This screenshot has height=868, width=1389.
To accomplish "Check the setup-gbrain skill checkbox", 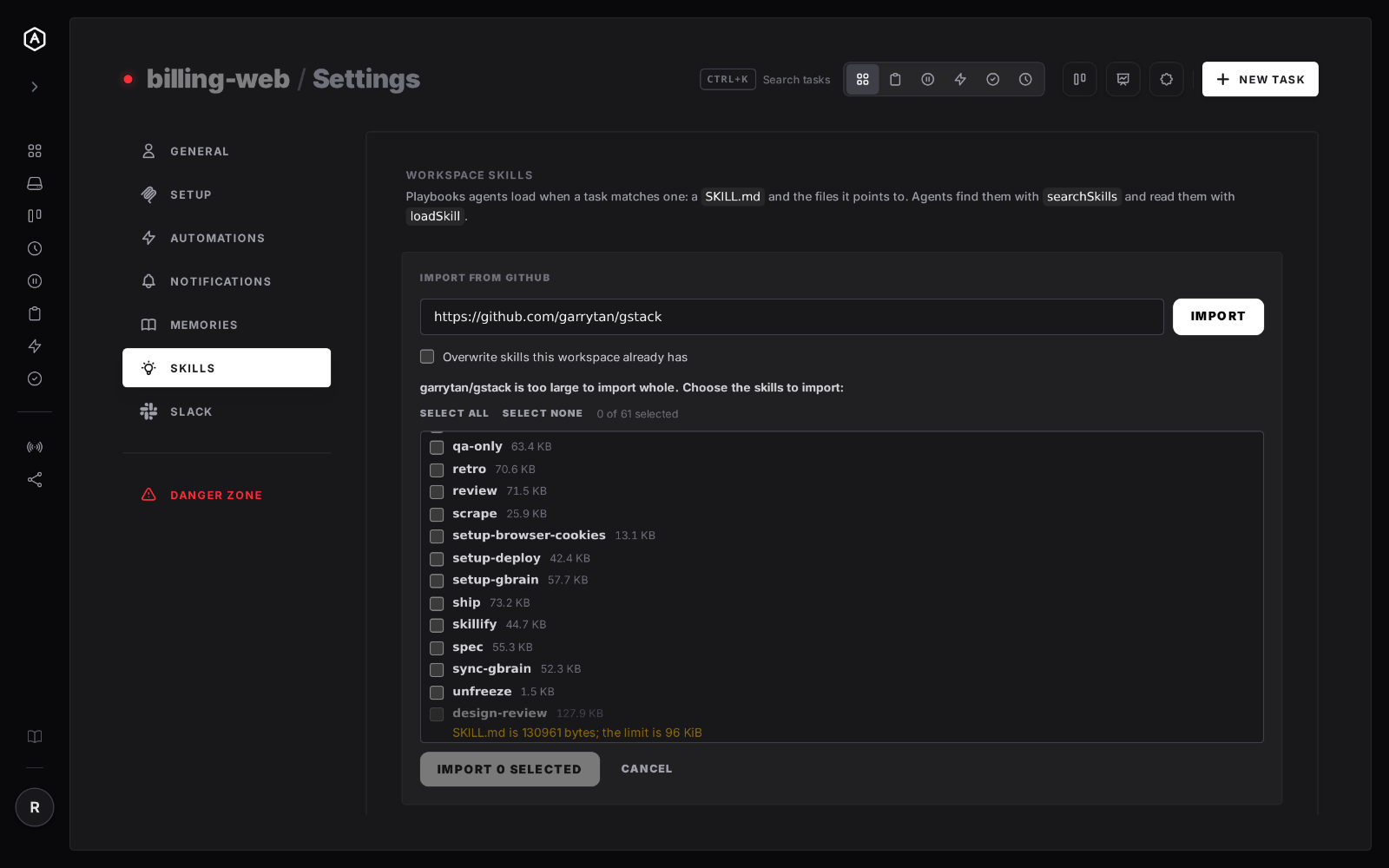I will coord(437,581).
